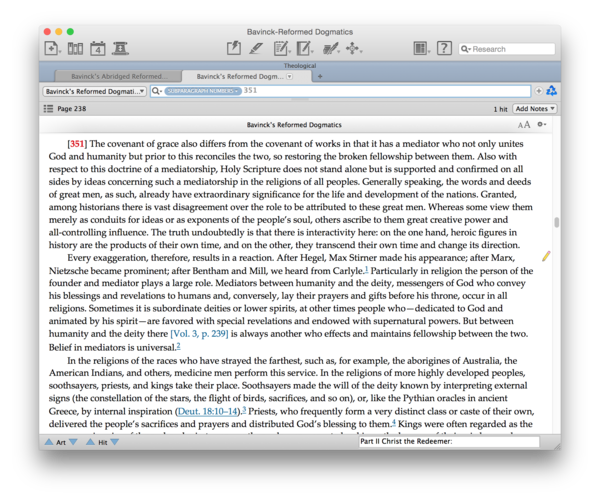Image resolution: width=600 pixels, height=503 pixels.
Task: Click the plus circle in the search bar
Action: [x=538, y=91]
